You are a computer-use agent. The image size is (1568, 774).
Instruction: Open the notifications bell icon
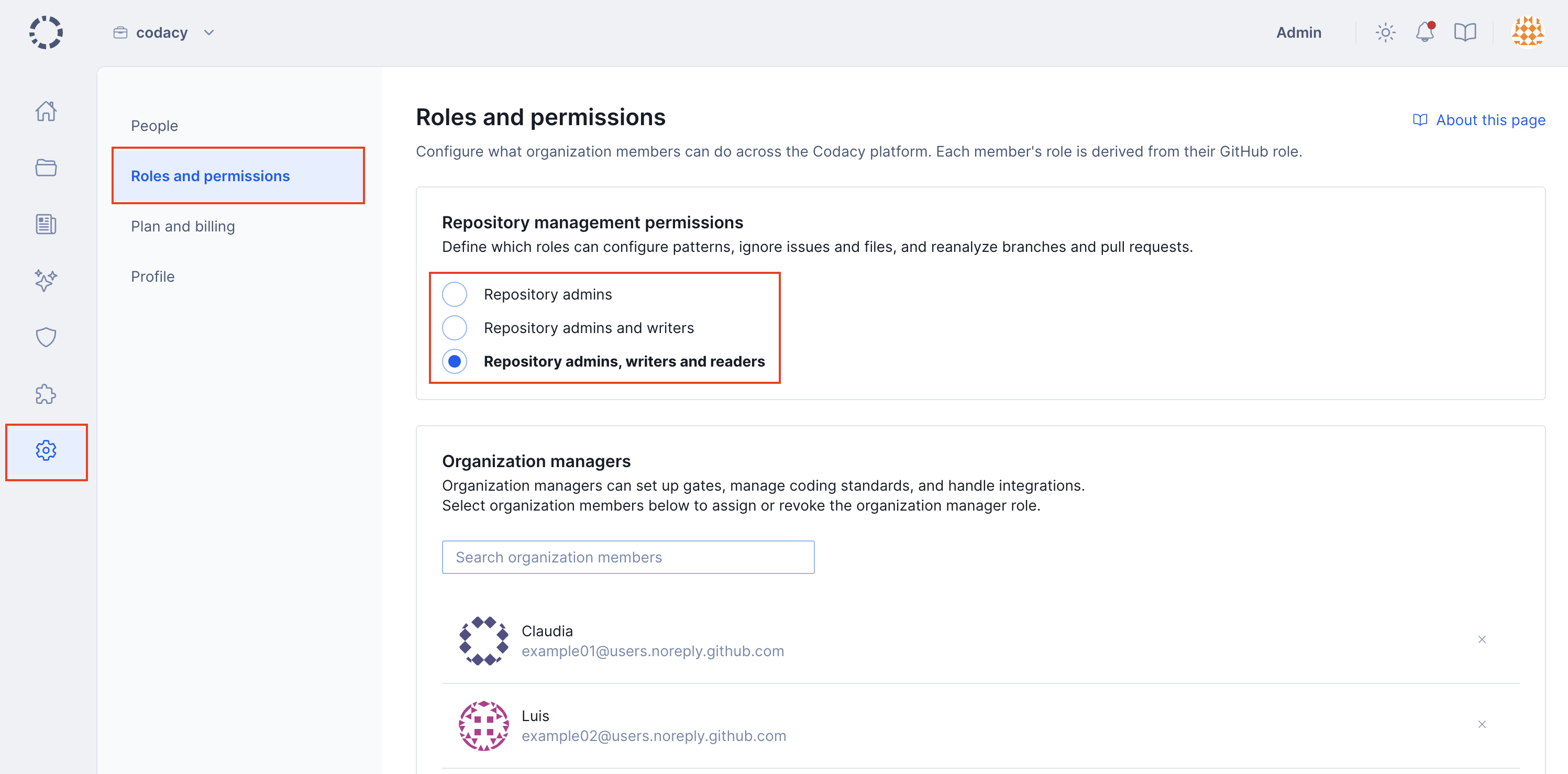click(1425, 32)
